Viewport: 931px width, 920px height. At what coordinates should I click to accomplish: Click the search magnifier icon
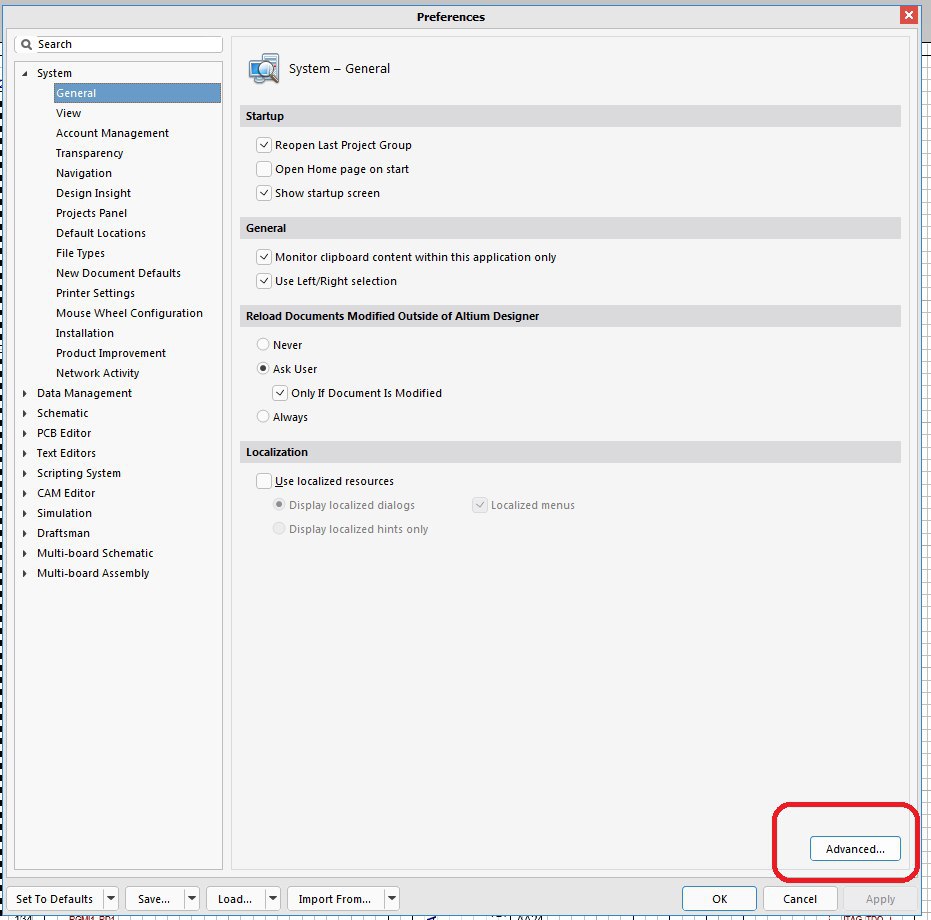pos(26,44)
